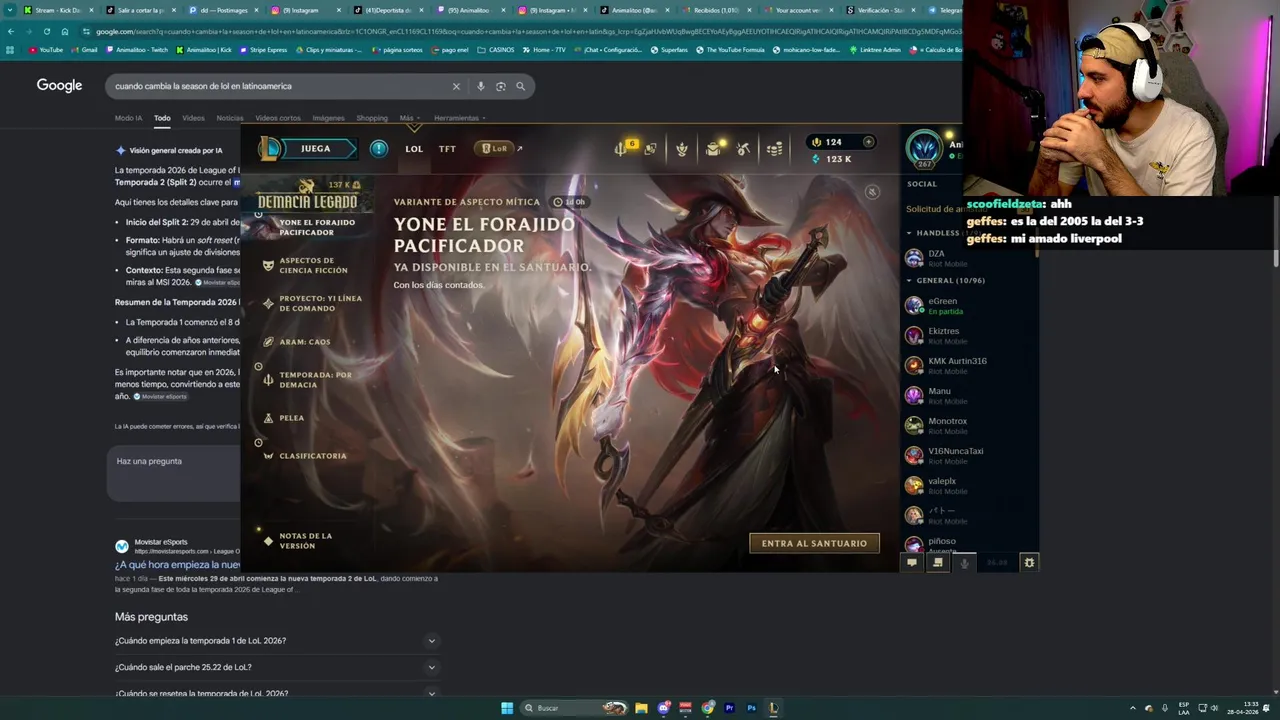Open Google Herramientas dropdown
This screenshot has width=1280, height=720.
pyautogui.click(x=459, y=118)
